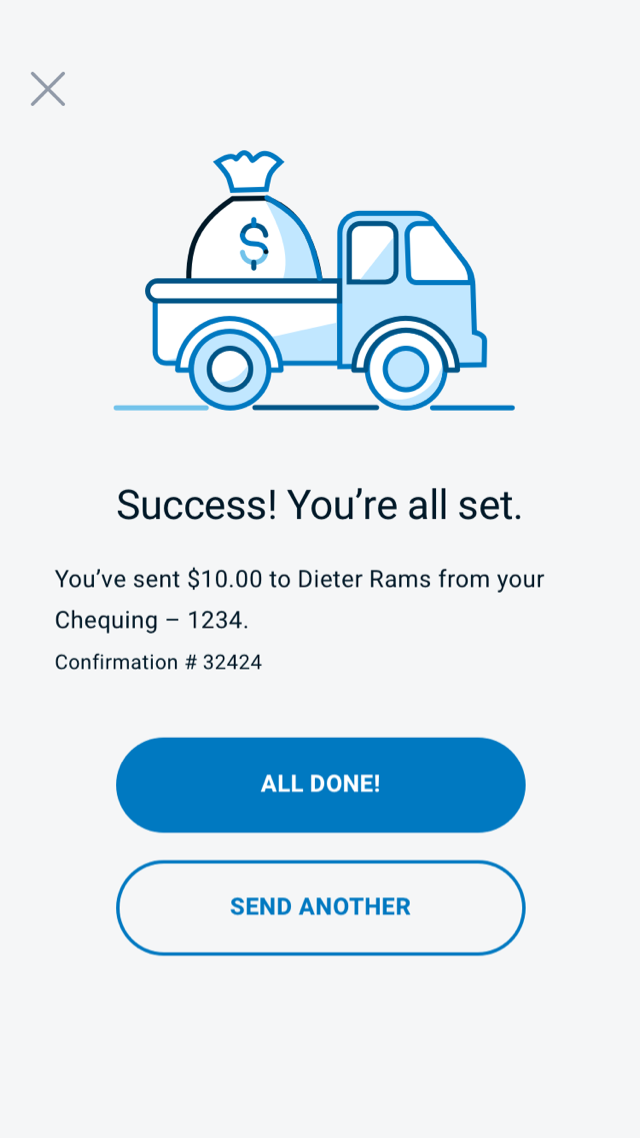The width and height of the screenshot is (640, 1138).
Task: Click the truck's front wheel under the cab
Action: tap(405, 367)
